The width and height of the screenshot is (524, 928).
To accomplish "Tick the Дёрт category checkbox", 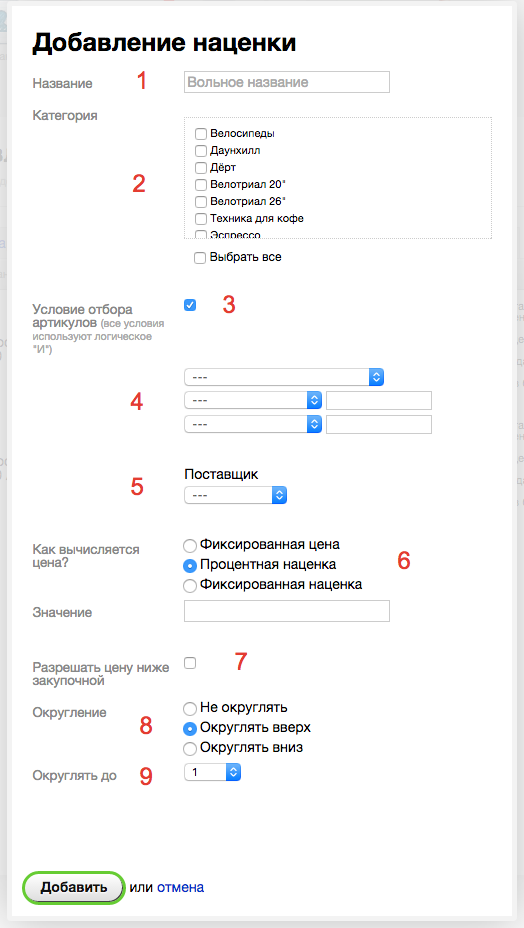I will click(201, 168).
